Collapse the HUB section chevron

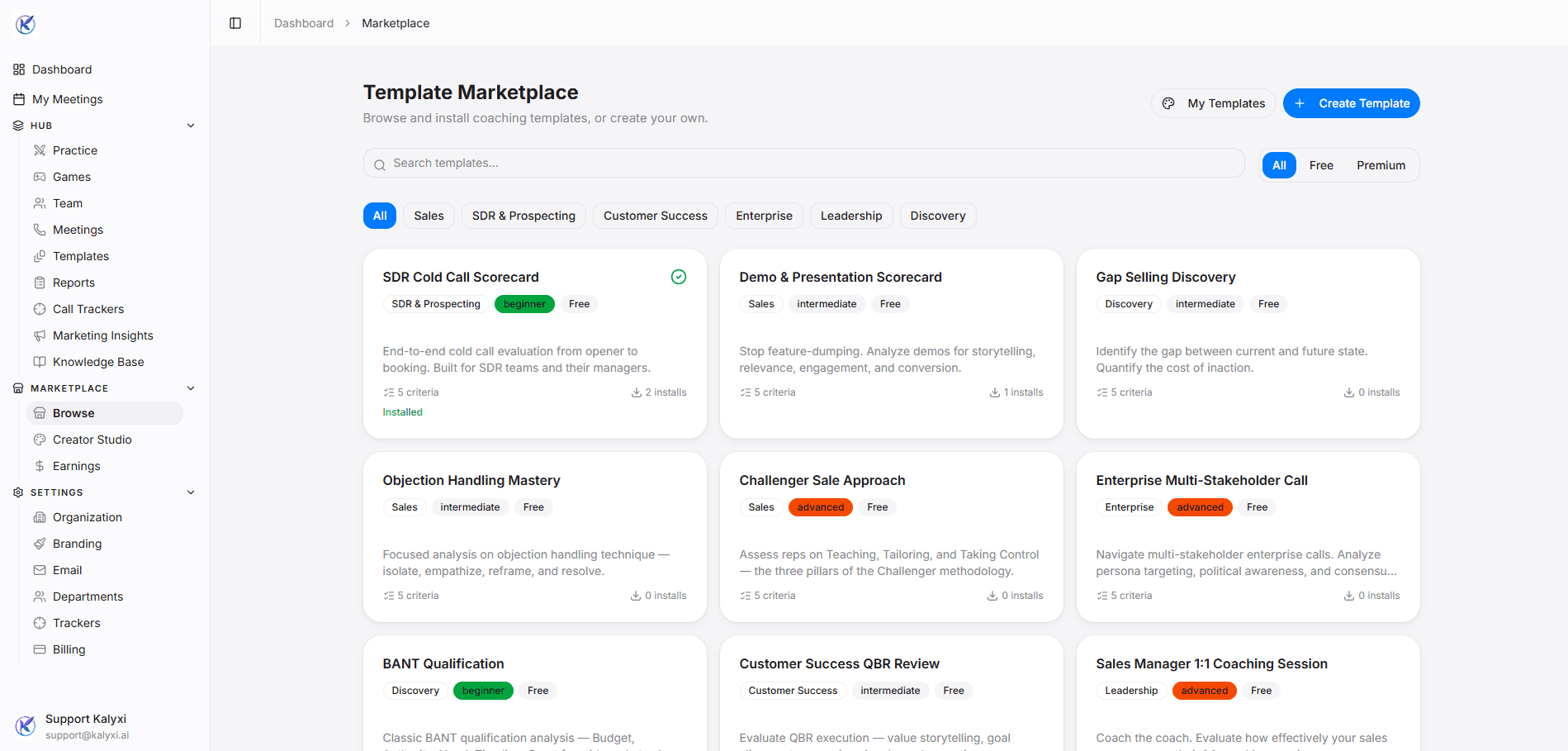(x=191, y=125)
